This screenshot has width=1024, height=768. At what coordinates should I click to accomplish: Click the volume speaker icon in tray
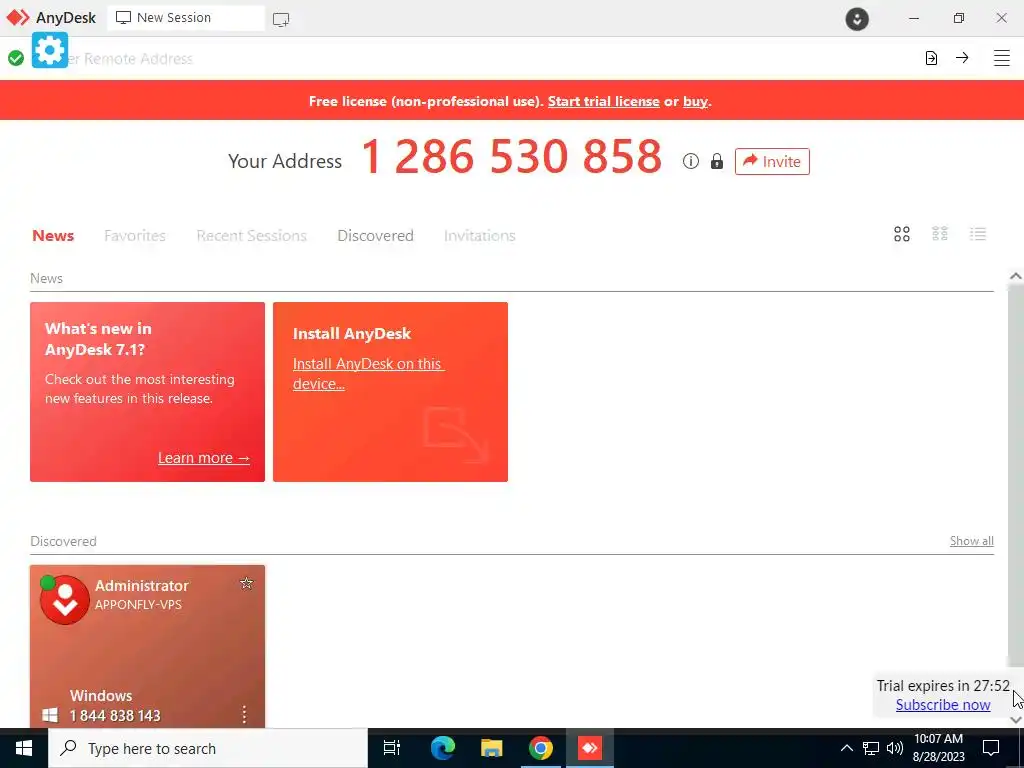point(895,748)
